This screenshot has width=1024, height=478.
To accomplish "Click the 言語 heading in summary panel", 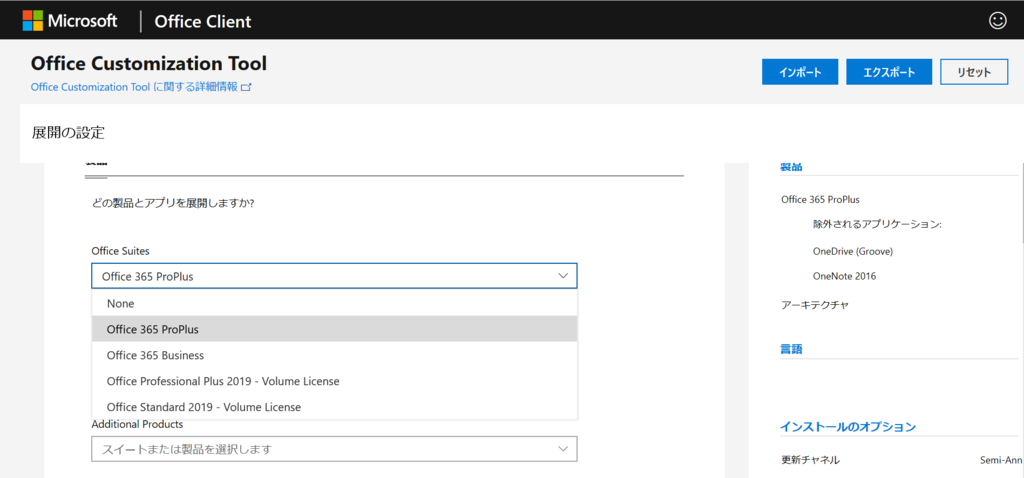I will point(791,349).
